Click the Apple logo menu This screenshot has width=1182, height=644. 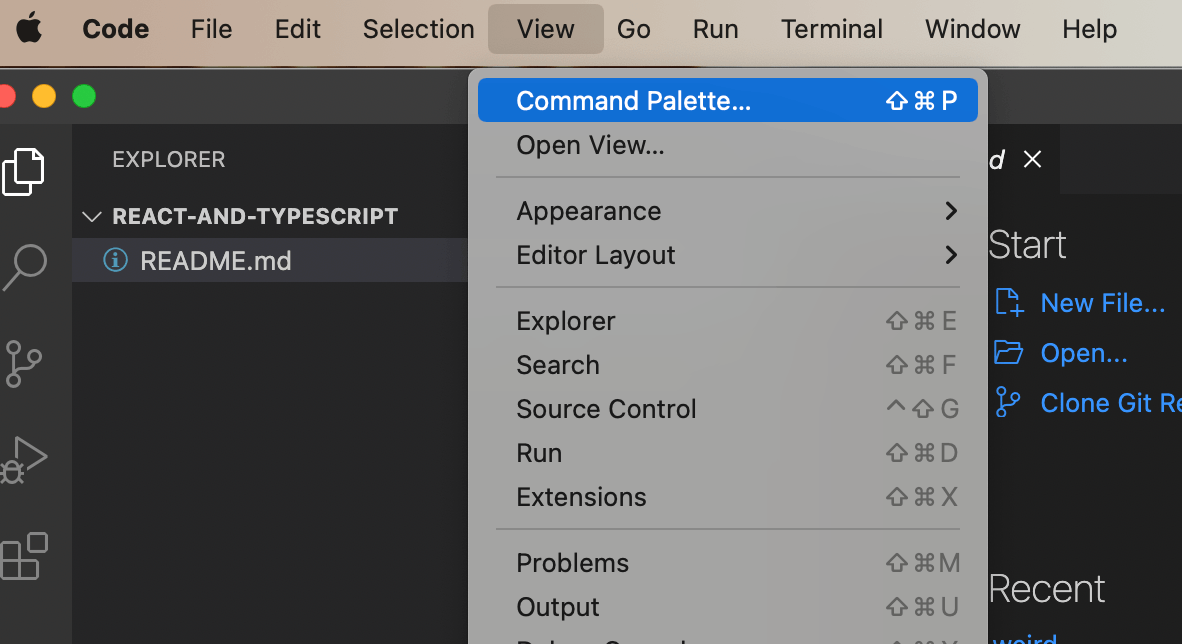[29, 29]
